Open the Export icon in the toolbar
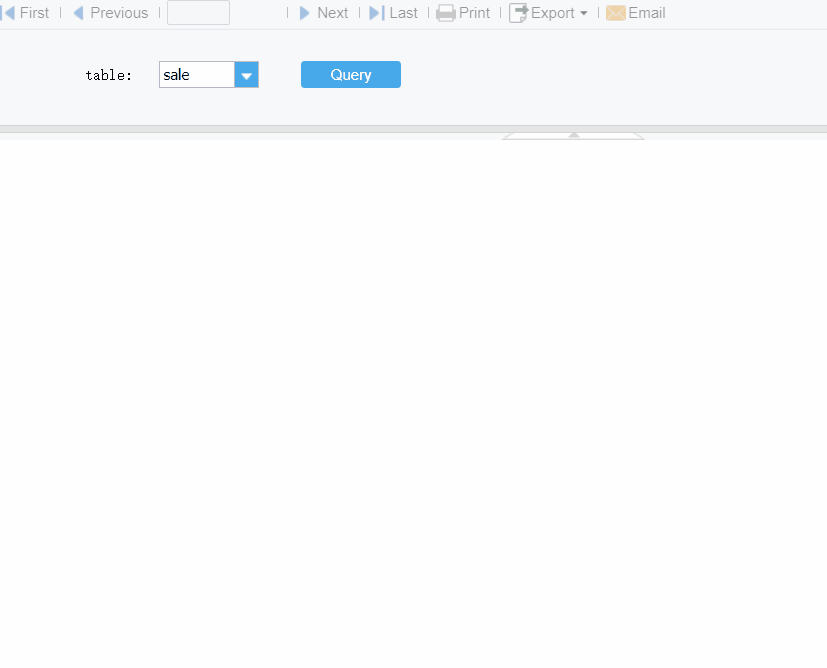The image size is (827, 668). tap(518, 13)
